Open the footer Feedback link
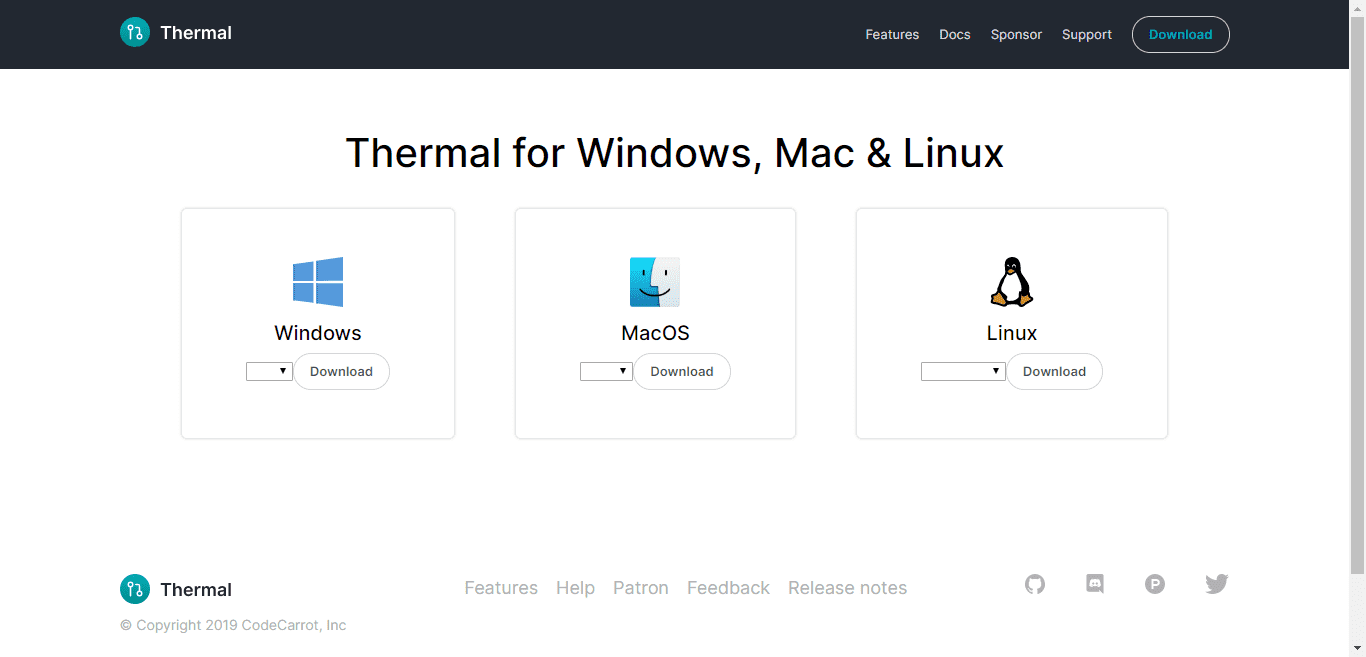The height and width of the screenshot is (657, 1366). point(728,588)
